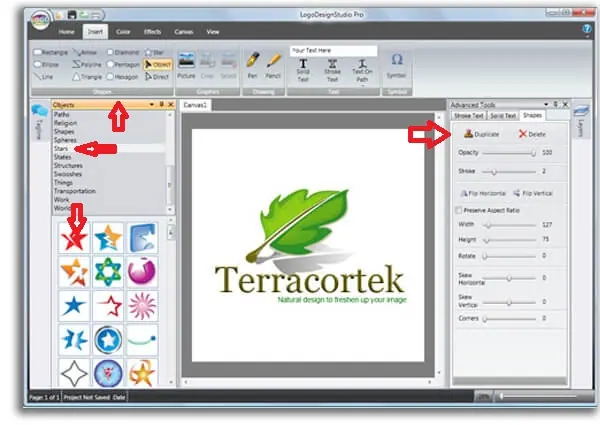Select the Transportation category in Objects list
This screenshot has width=600, height=425.
click(109, 191)
